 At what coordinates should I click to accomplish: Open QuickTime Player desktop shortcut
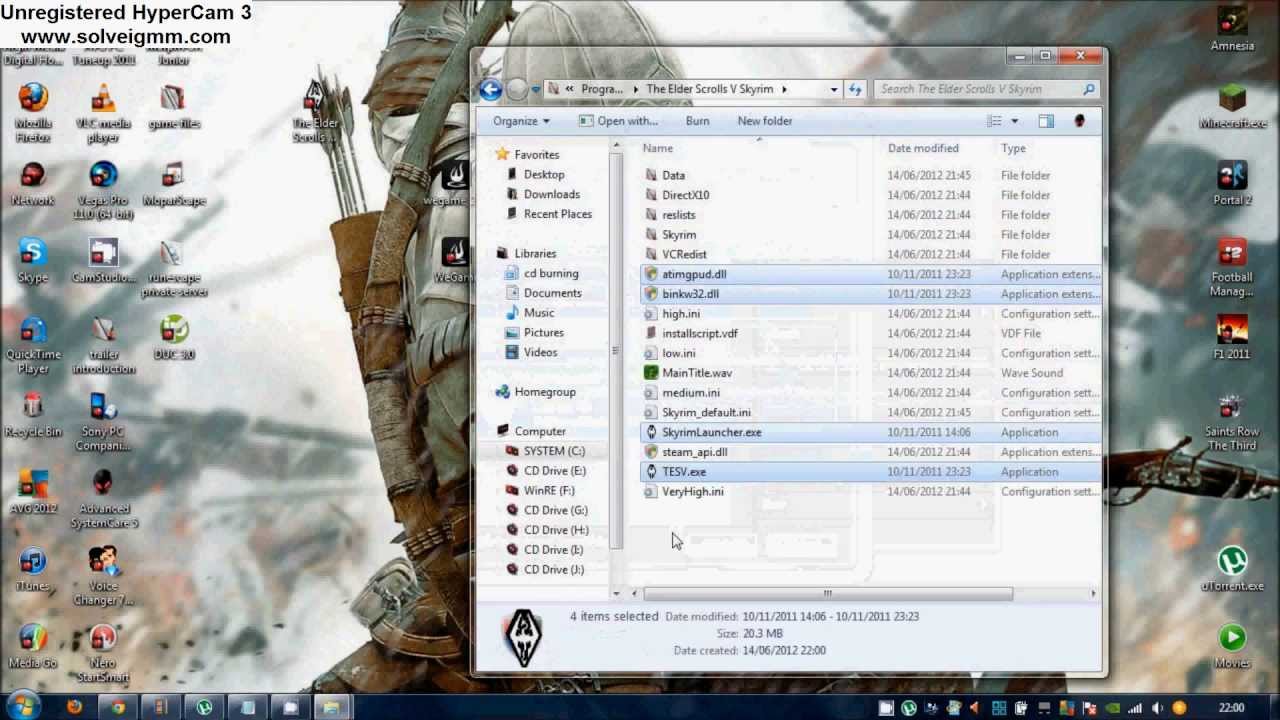(x=33, y=345)
